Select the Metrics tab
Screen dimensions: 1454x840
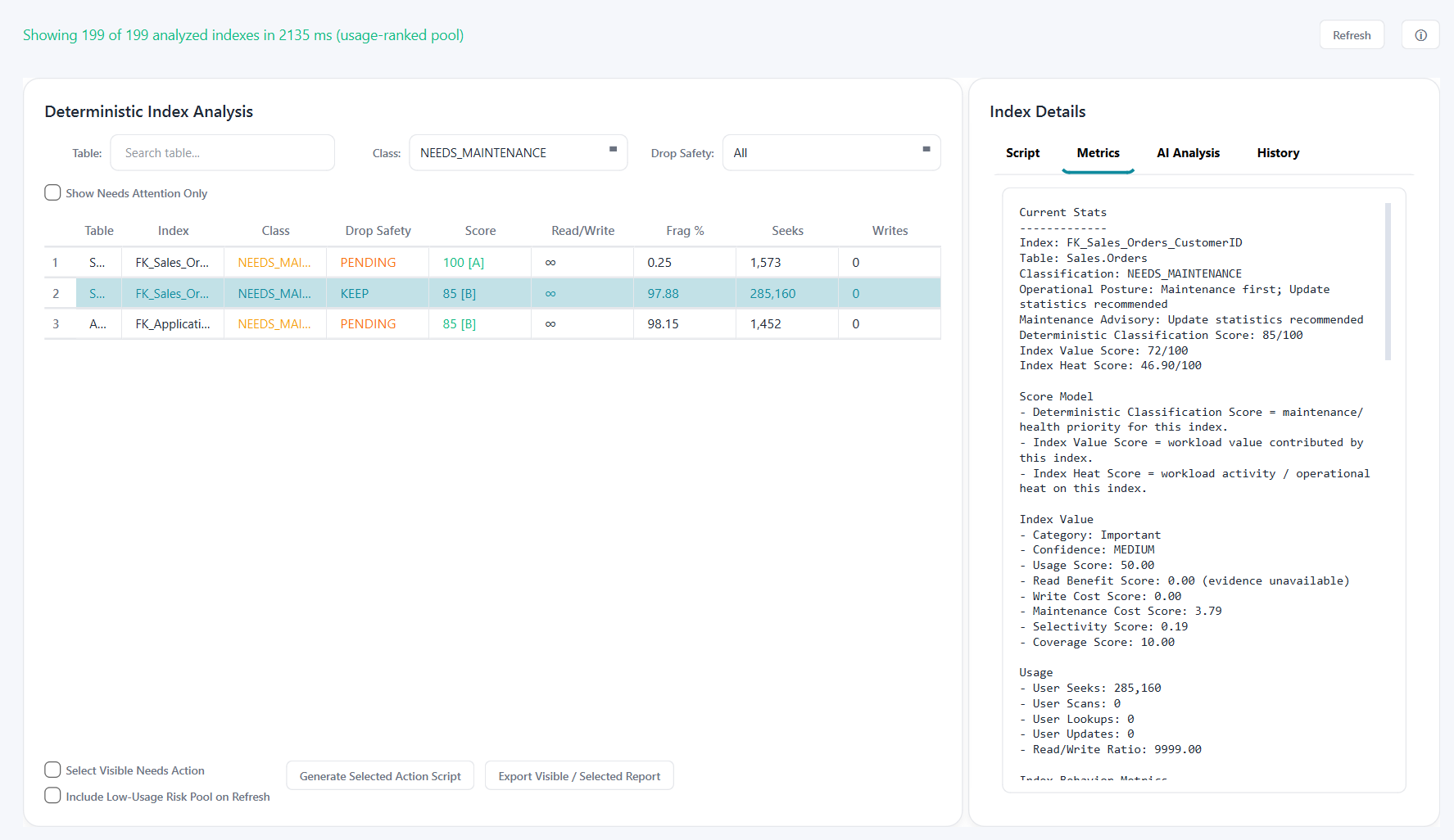tap(1098, 153)
